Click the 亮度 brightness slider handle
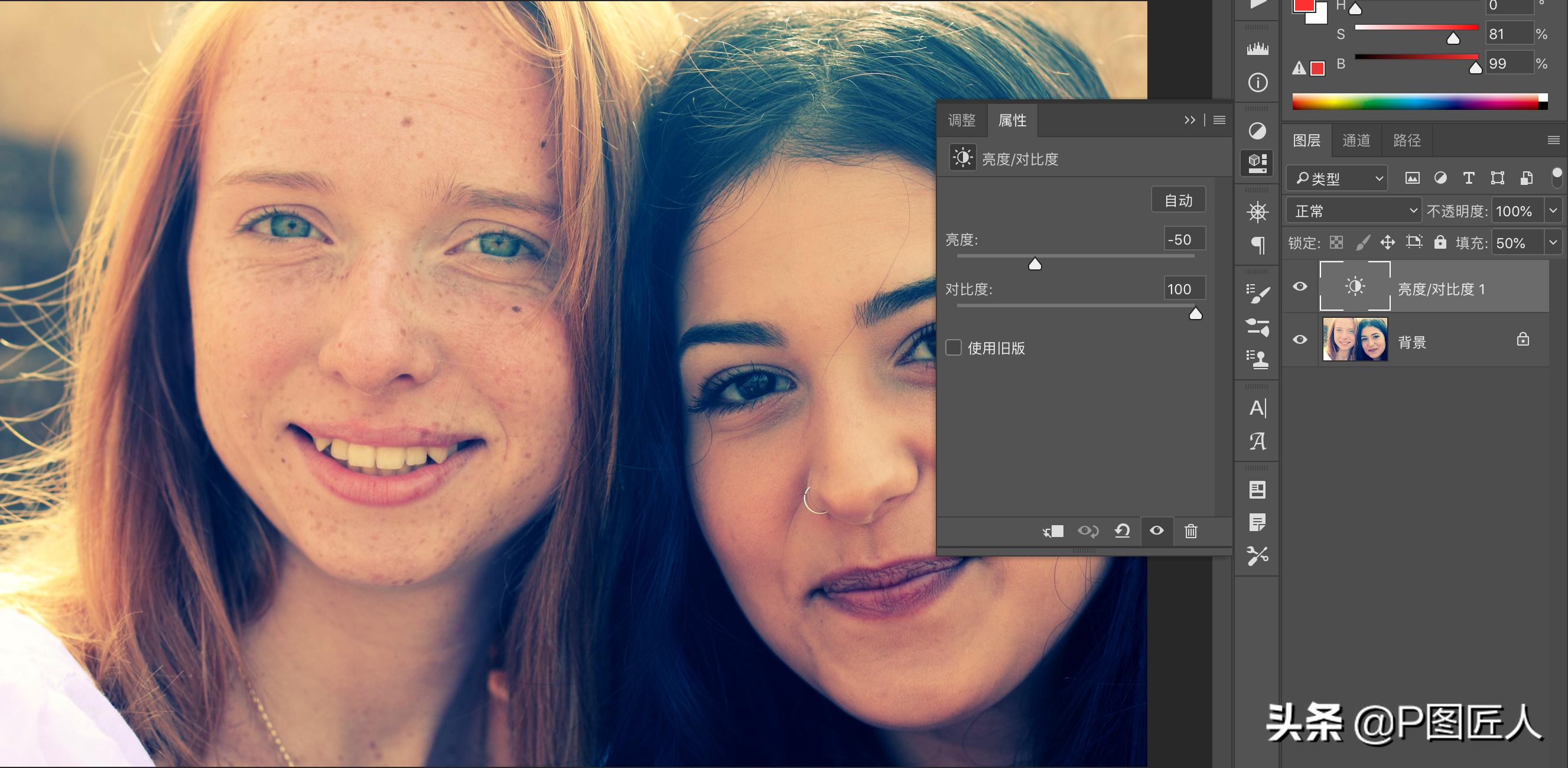1568x768 pixels. point(1035,264)
